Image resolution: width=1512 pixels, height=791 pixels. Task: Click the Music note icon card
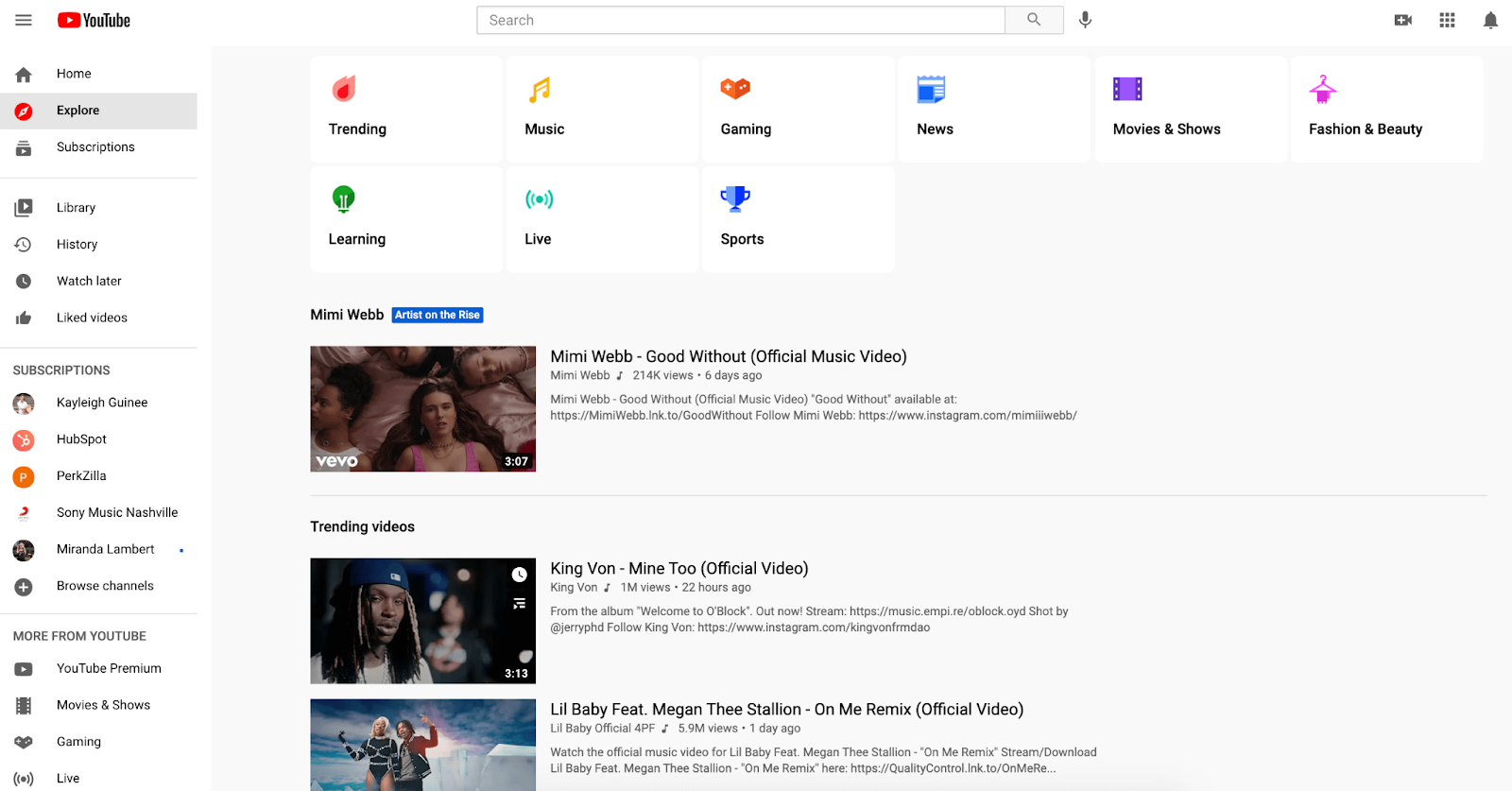[x=540, y=90]
